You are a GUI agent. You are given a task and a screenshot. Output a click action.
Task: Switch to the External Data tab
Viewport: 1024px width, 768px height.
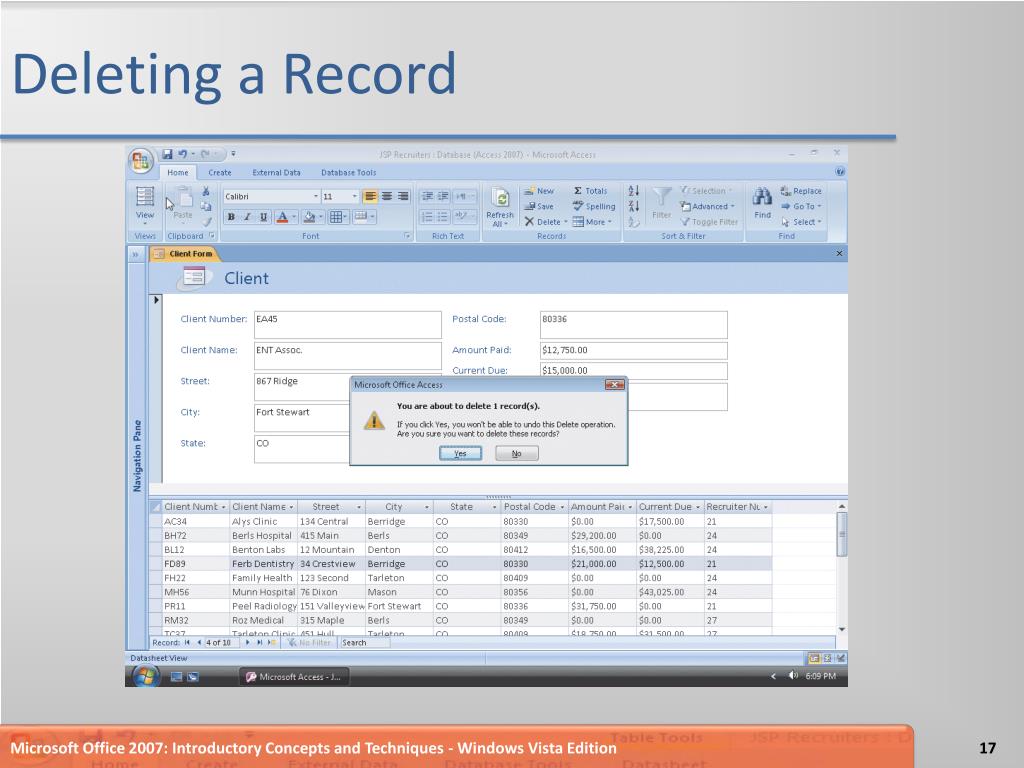276,172
